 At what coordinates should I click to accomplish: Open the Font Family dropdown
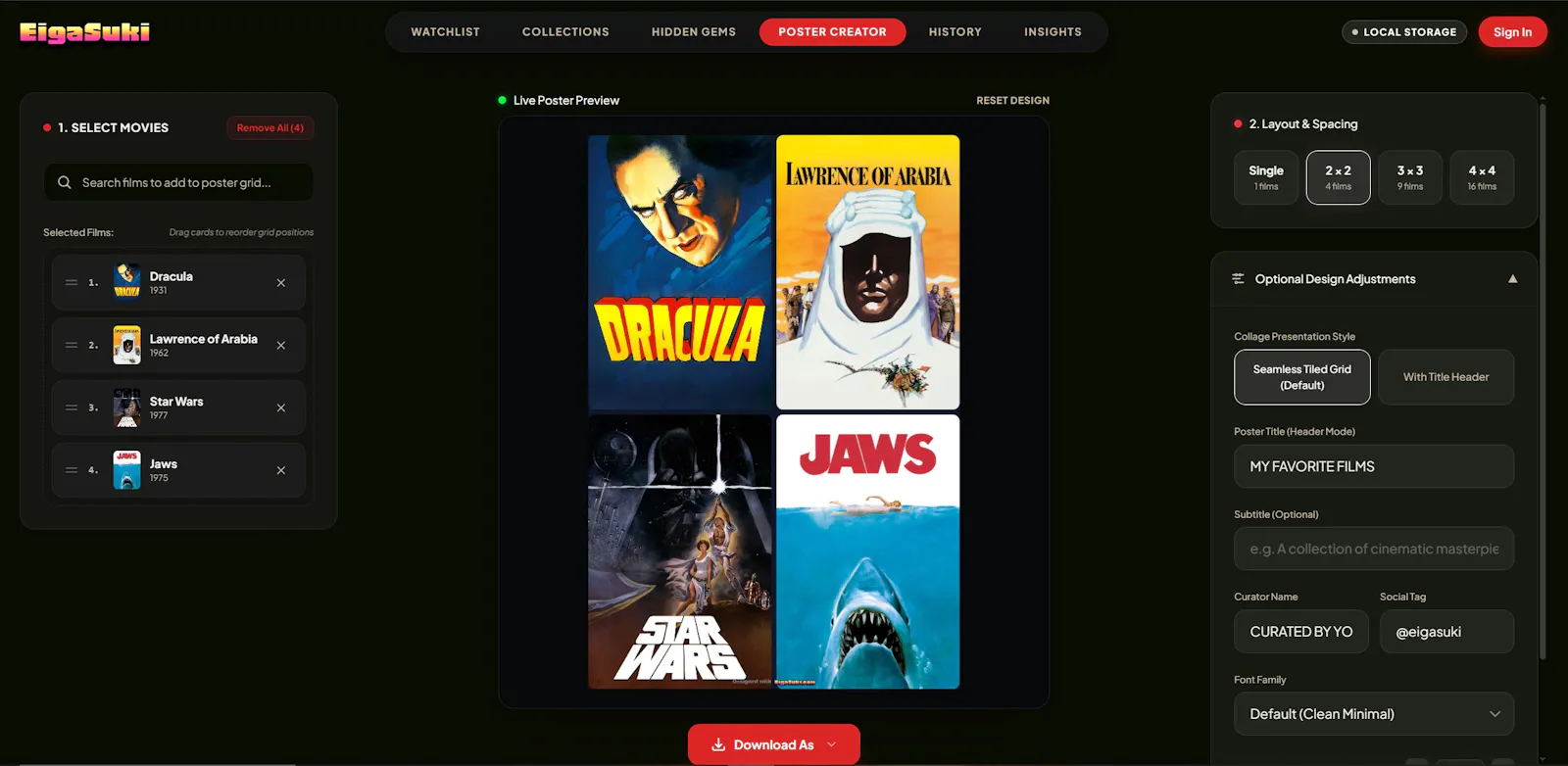(1374, 714)
